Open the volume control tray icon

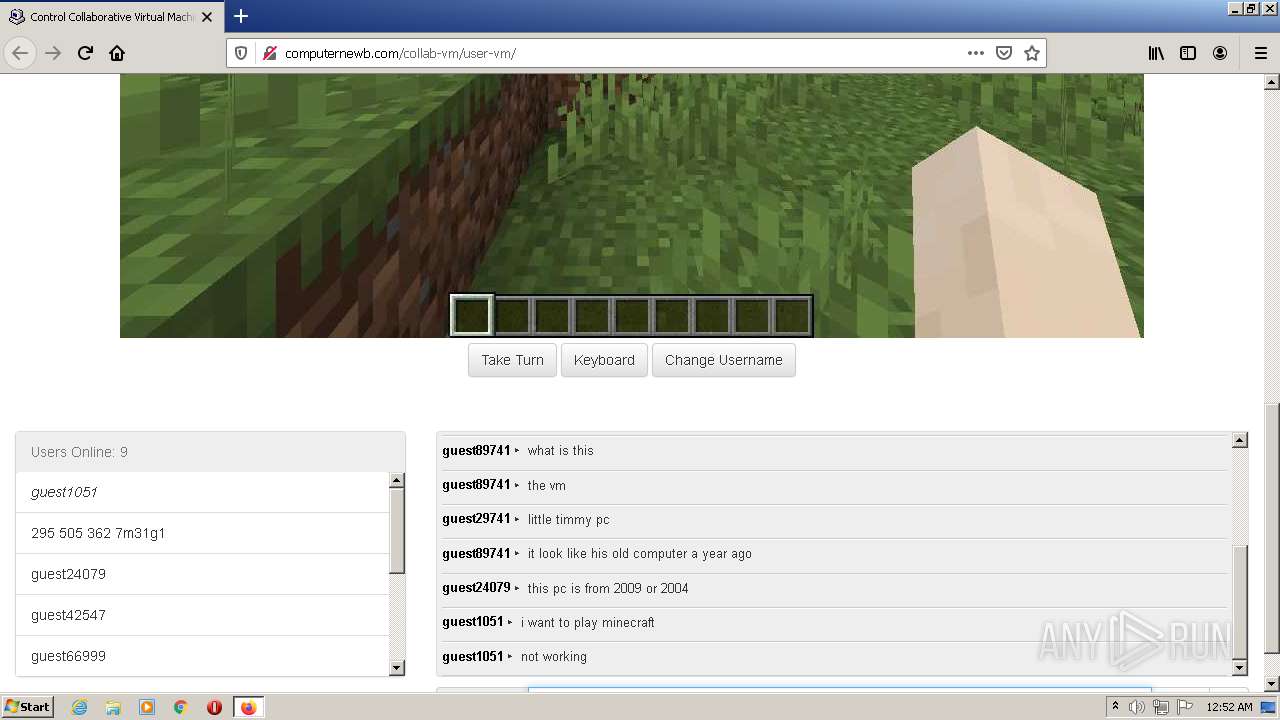(x=1137, y=707)
